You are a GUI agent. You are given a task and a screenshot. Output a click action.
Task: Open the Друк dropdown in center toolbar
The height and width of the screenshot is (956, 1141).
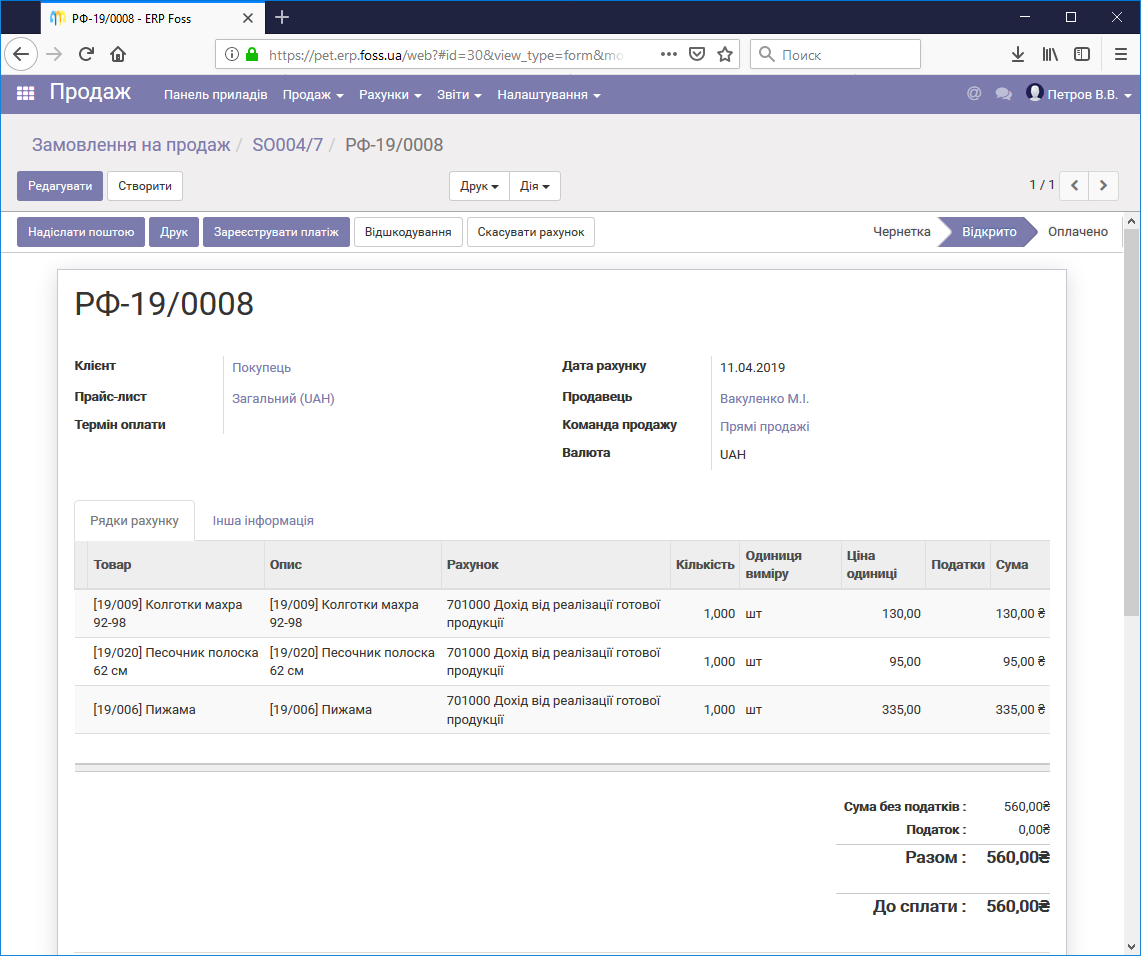click(x=480, y=186)
